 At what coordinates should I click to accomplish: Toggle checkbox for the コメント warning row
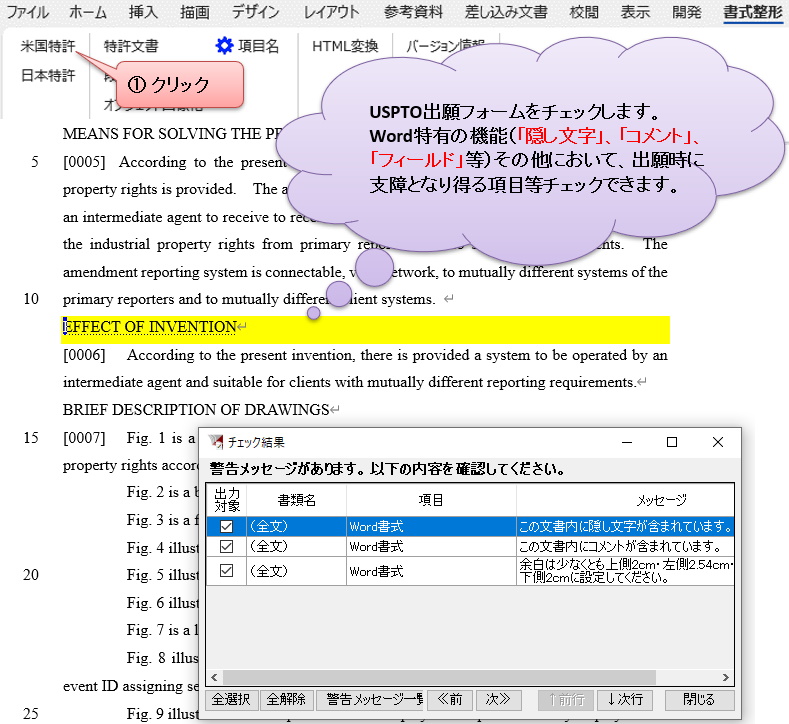tap(226, 547)
